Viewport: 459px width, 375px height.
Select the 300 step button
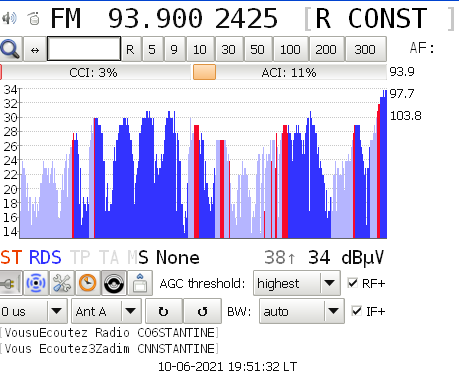[x=365, y=49]
